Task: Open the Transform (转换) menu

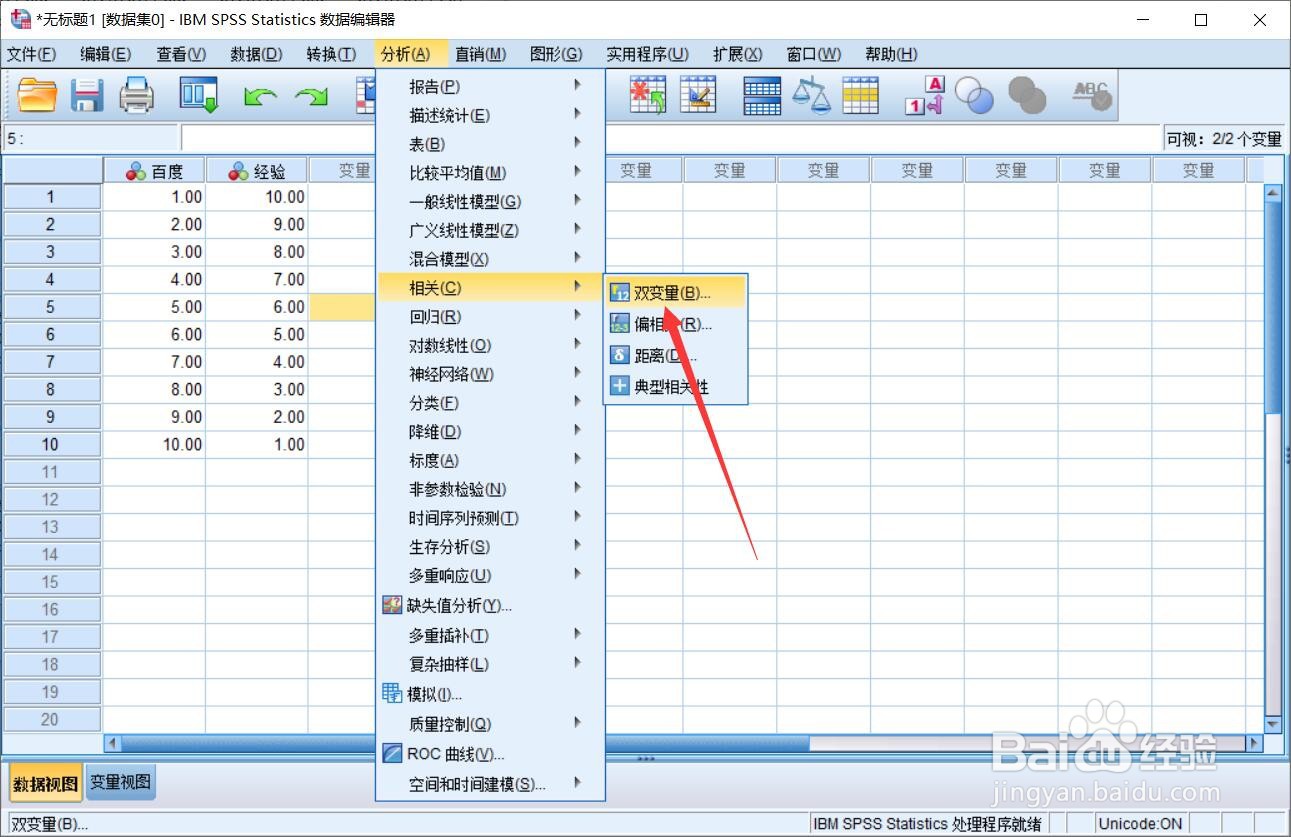Action: (331, 54)
